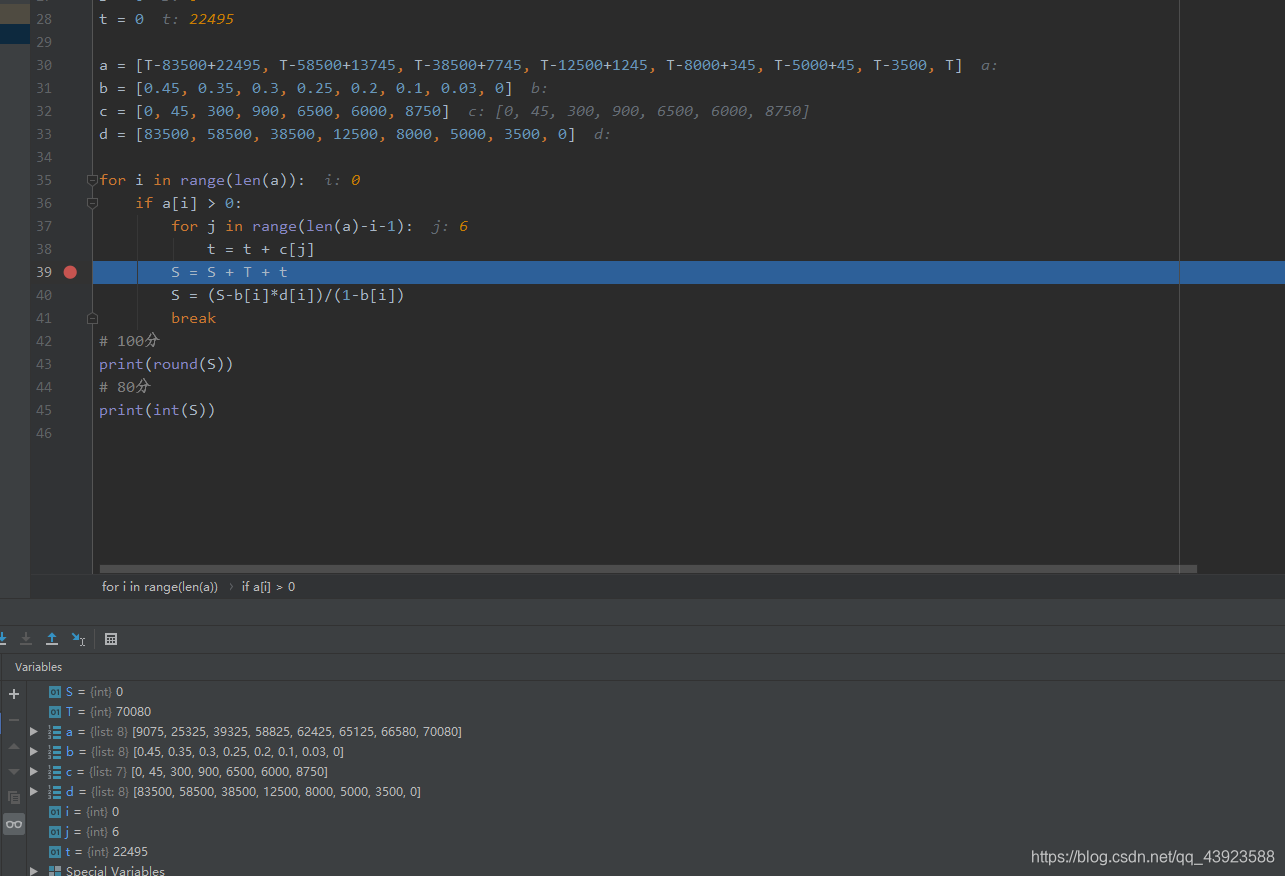Click inline debug hint 'j: 6'
Image resolution: width=1285 pixels, height=876 pixels.
[x=450, y=226]
